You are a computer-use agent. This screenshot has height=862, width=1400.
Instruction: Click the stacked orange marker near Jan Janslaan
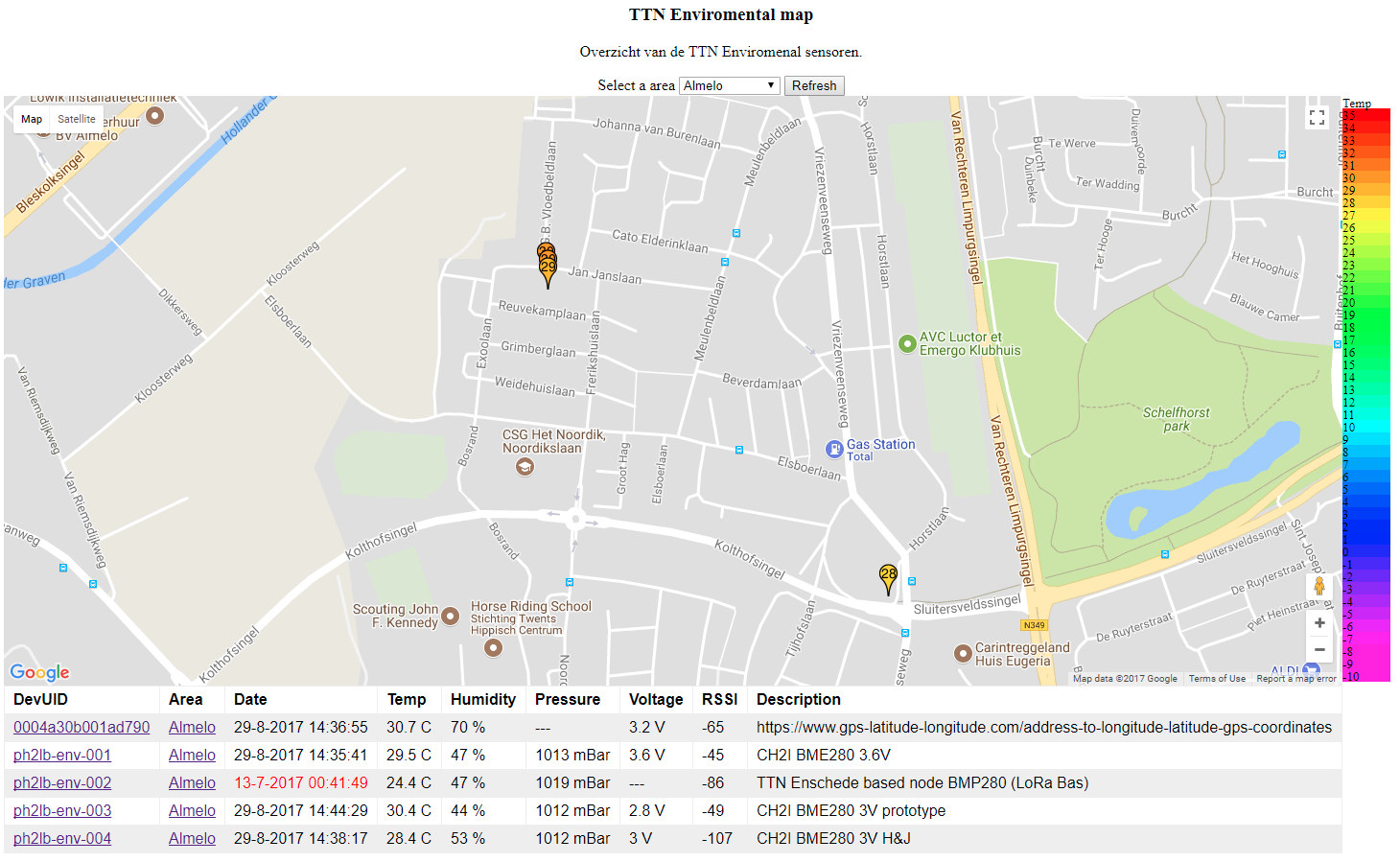[x=548, y=264]
